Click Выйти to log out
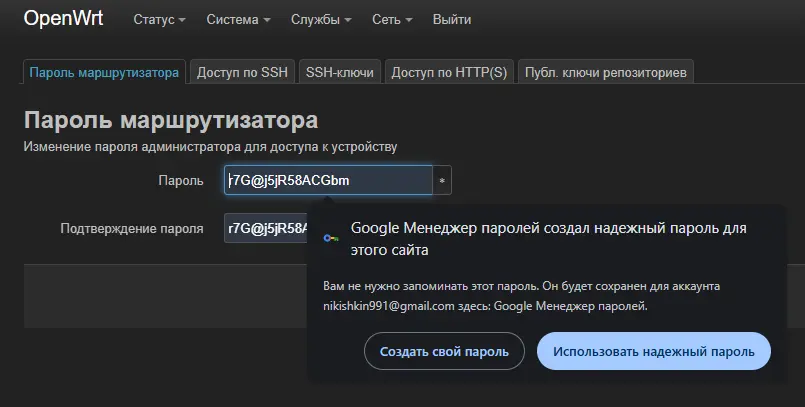The width and height of the screenshot is (805, 407). coord(452,20)
